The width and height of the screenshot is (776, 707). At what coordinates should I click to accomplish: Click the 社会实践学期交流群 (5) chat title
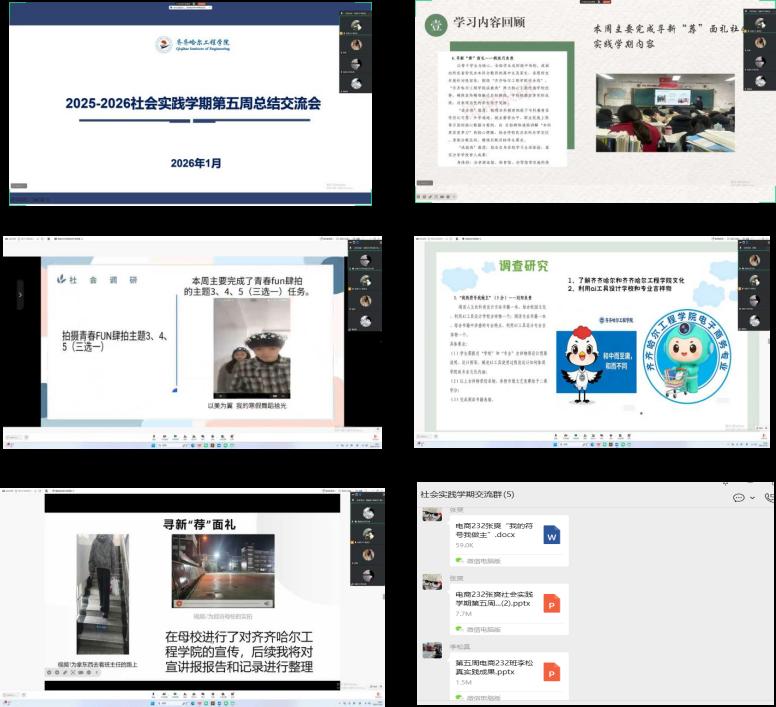pyautogui.click(x=467, y=494)
